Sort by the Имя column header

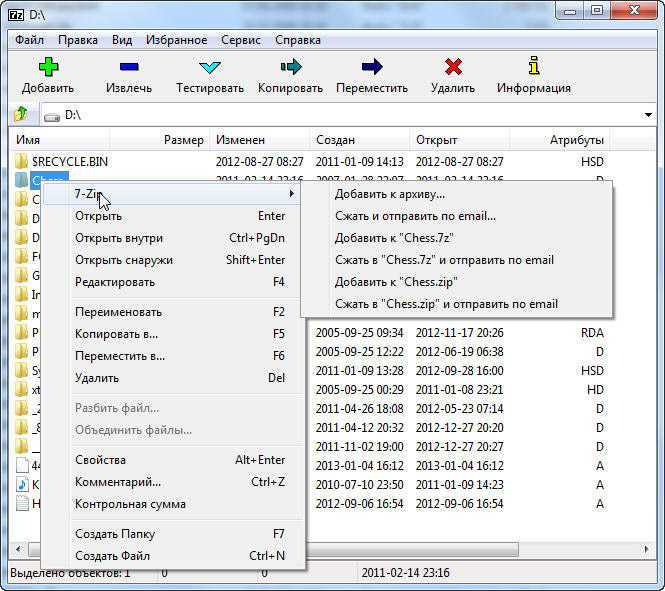pyautogui.click(x=60, y=140)
